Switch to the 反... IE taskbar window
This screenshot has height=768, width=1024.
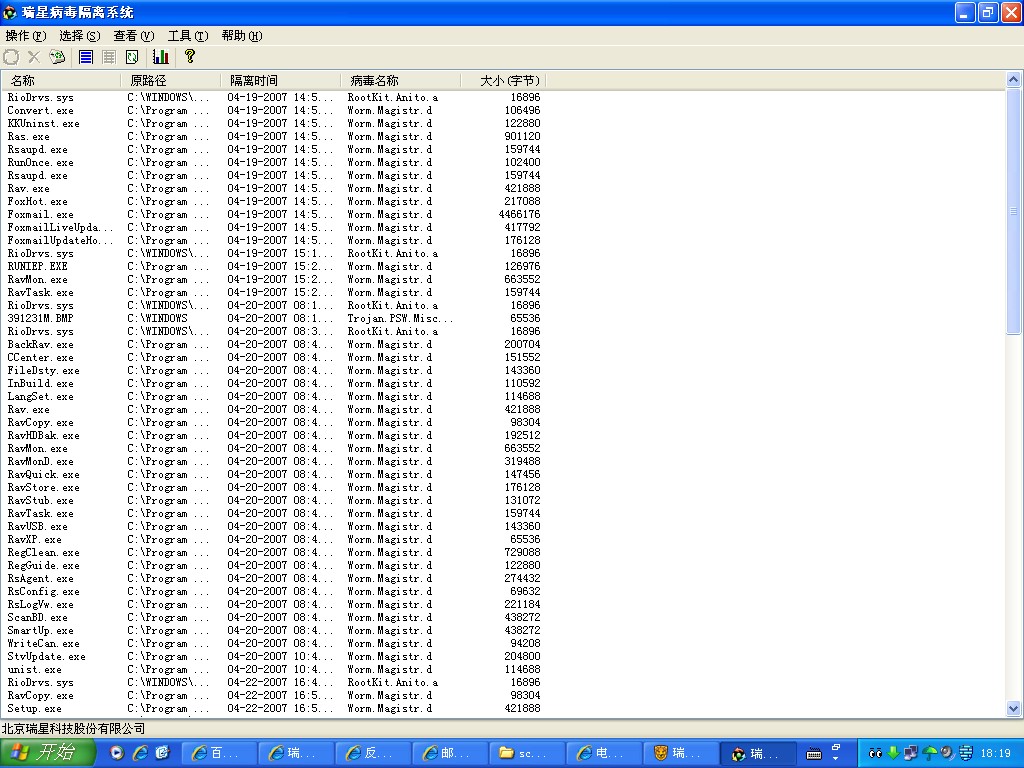(x=373, y=753)
